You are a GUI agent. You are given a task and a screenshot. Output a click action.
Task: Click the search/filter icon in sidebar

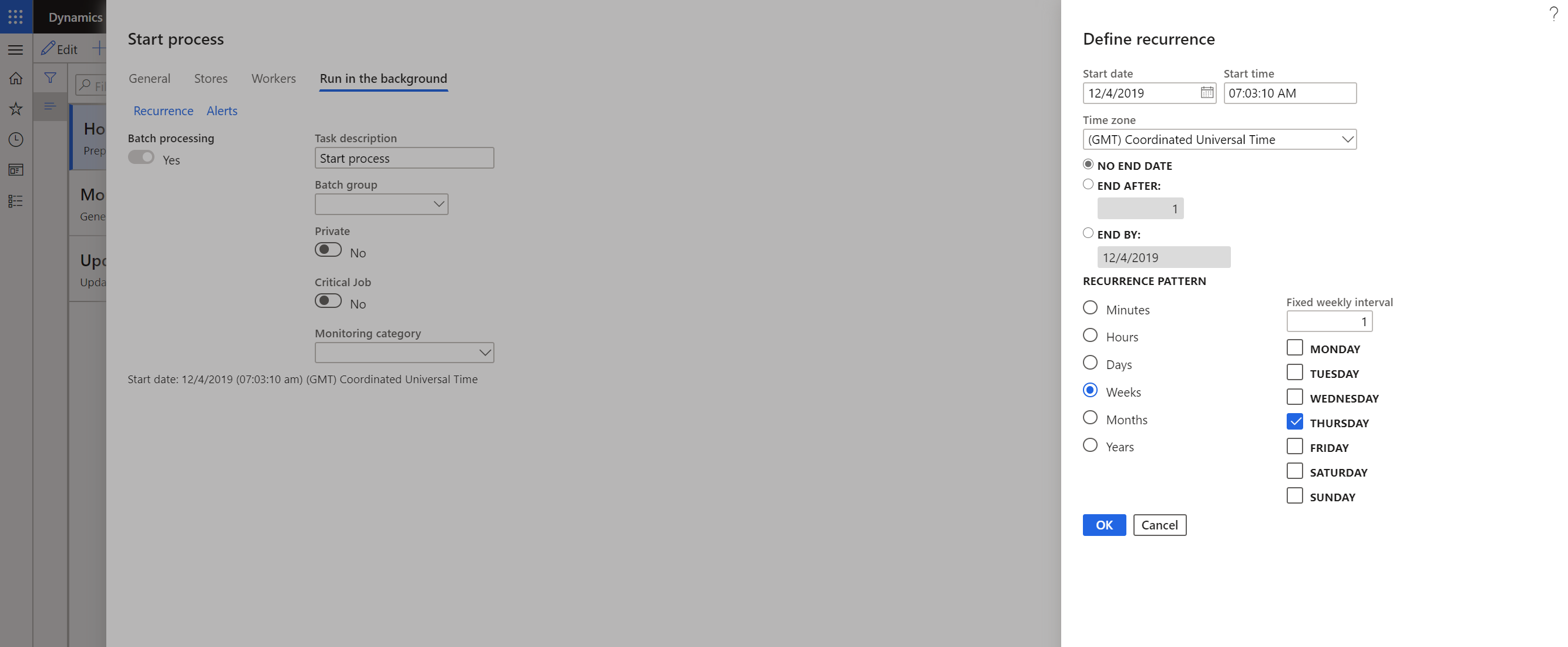(48, 77)
